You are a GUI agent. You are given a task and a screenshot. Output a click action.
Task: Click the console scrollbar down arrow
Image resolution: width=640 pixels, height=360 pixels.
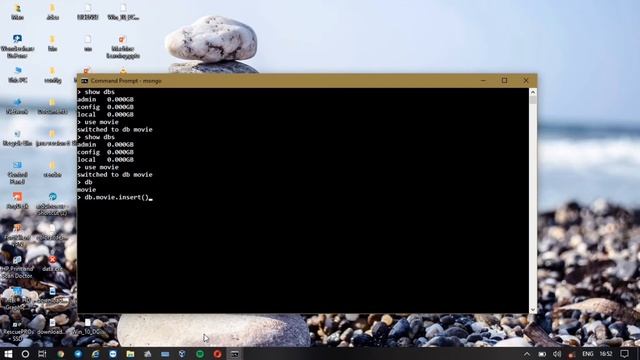pyautogui.click(x=533, y=310)
